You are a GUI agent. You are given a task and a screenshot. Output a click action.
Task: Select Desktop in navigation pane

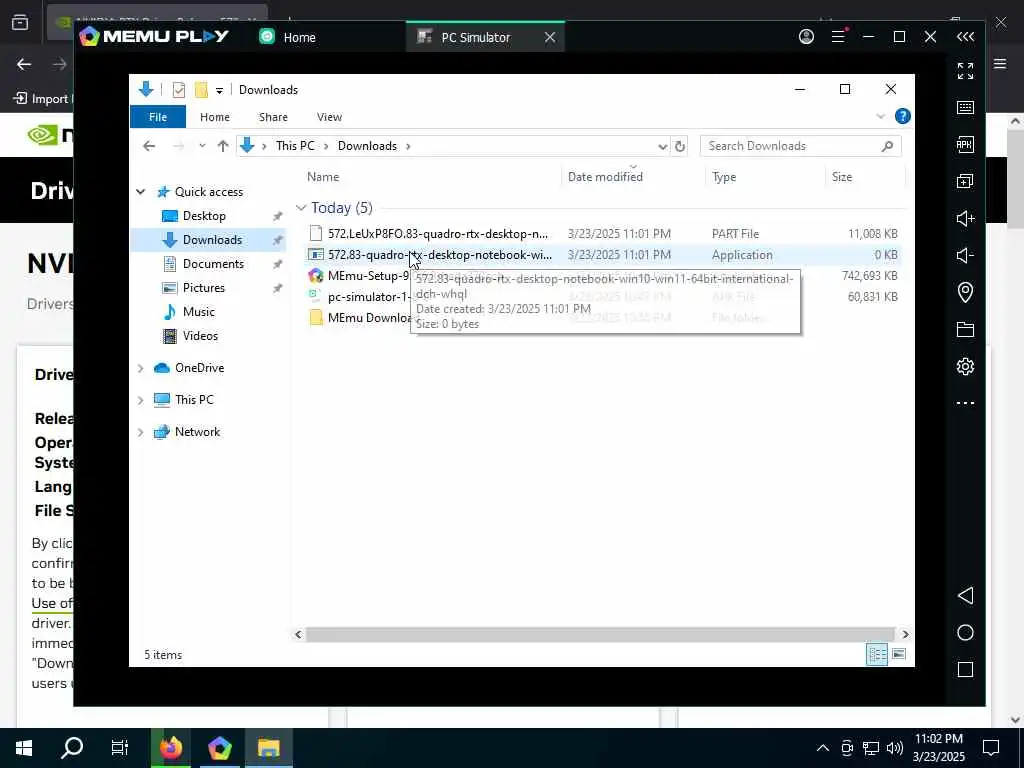[x=204, y=216]
